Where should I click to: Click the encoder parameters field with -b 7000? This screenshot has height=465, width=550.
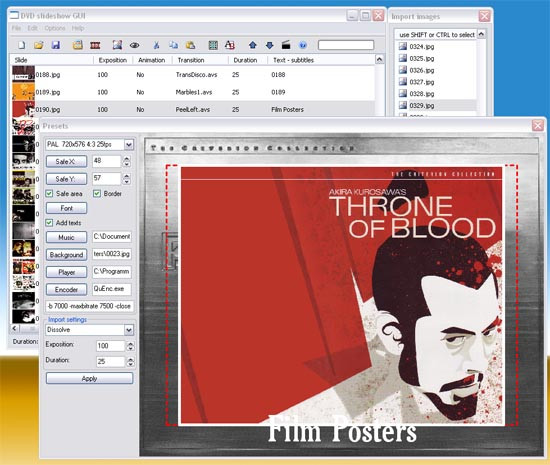coord(89,306)
